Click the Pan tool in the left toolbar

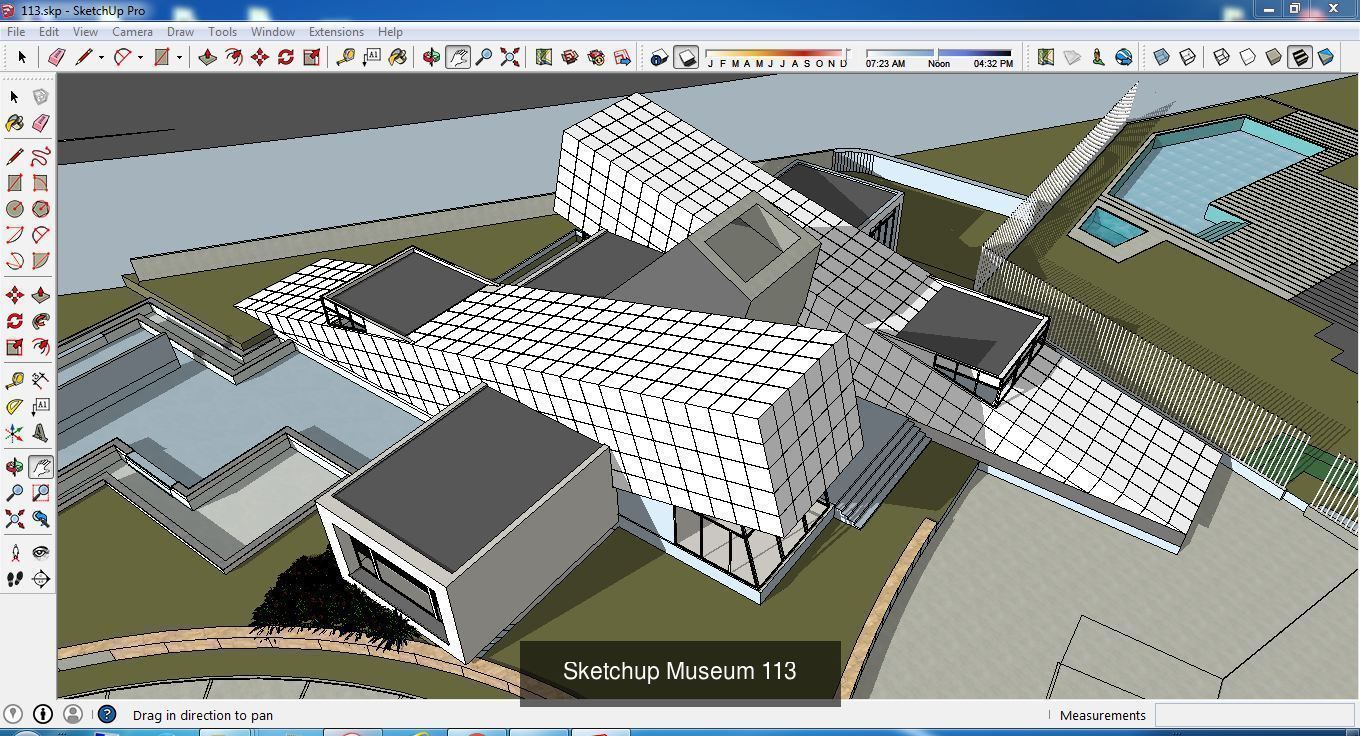pyautogui.click(x=41, y=467)
